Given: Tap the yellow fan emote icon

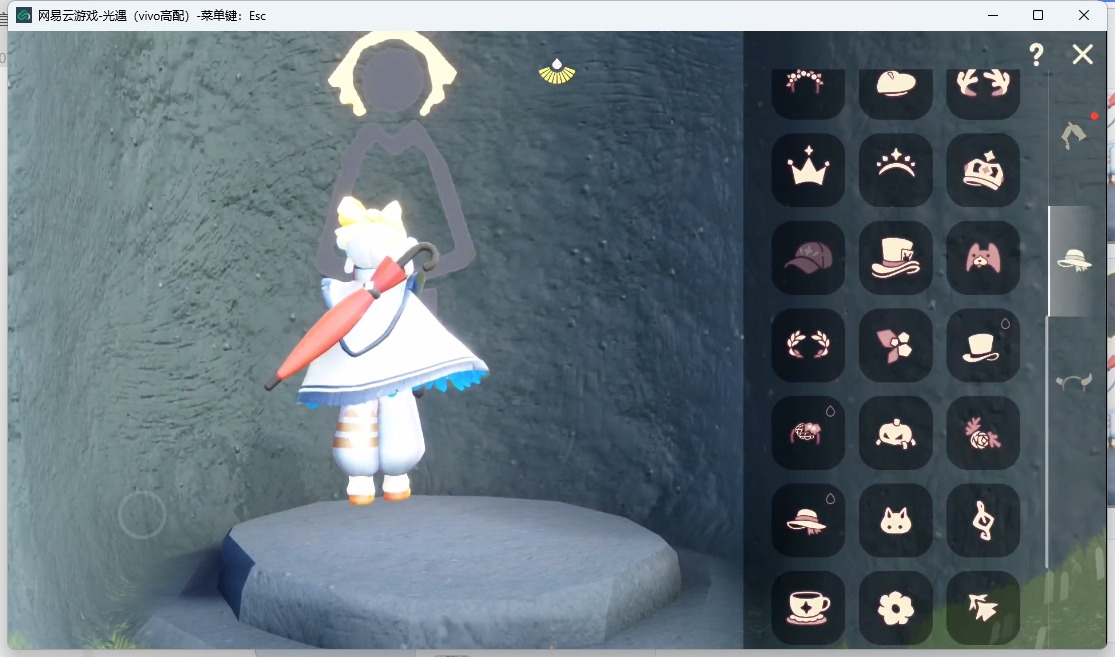Looking at the screenshot, I should click(557, 72).
